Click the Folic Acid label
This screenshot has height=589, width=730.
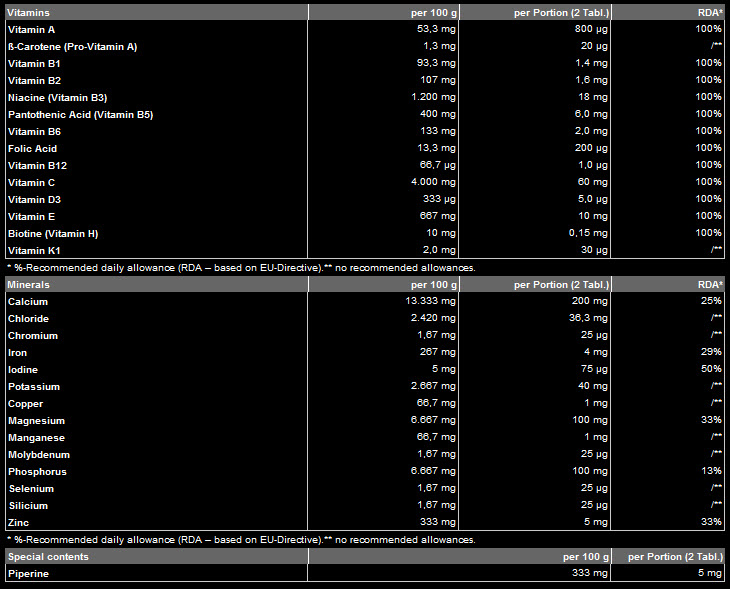click(32, 149)
